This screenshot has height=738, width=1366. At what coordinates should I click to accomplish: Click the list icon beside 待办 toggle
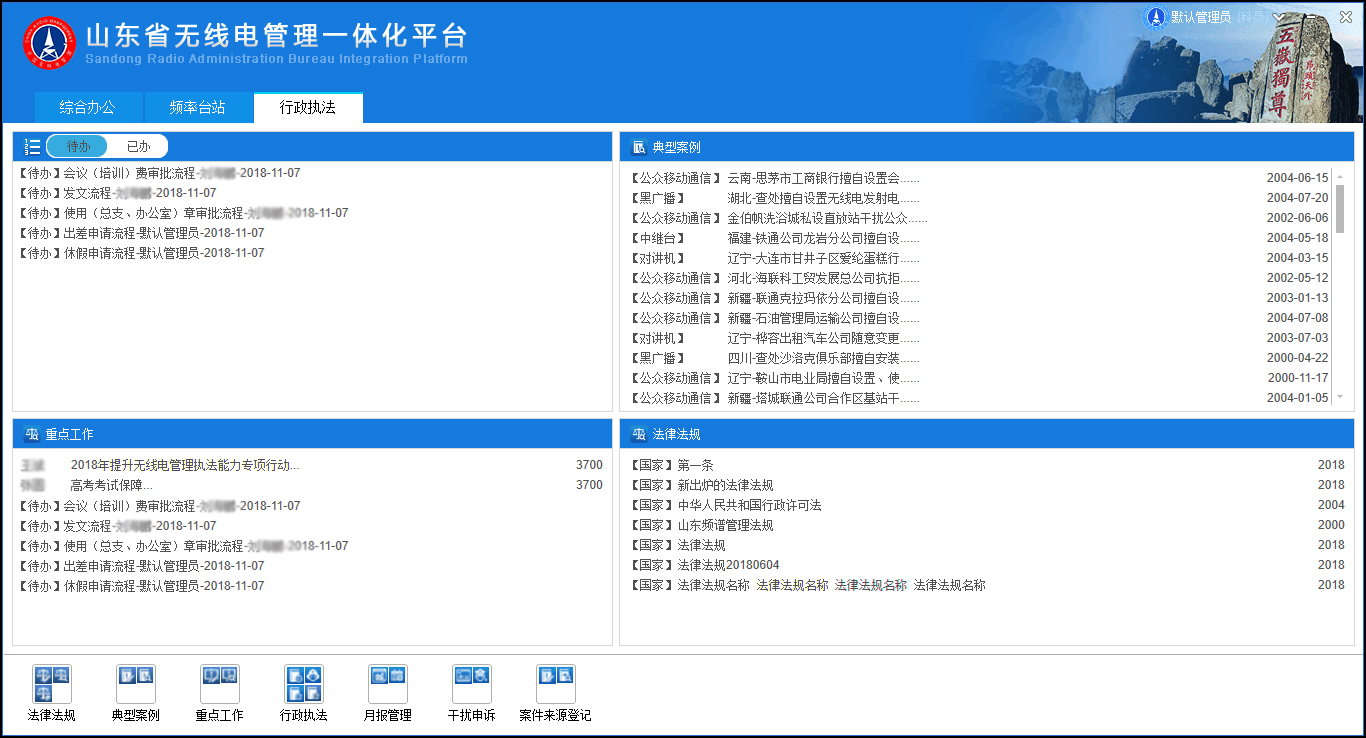32,147
